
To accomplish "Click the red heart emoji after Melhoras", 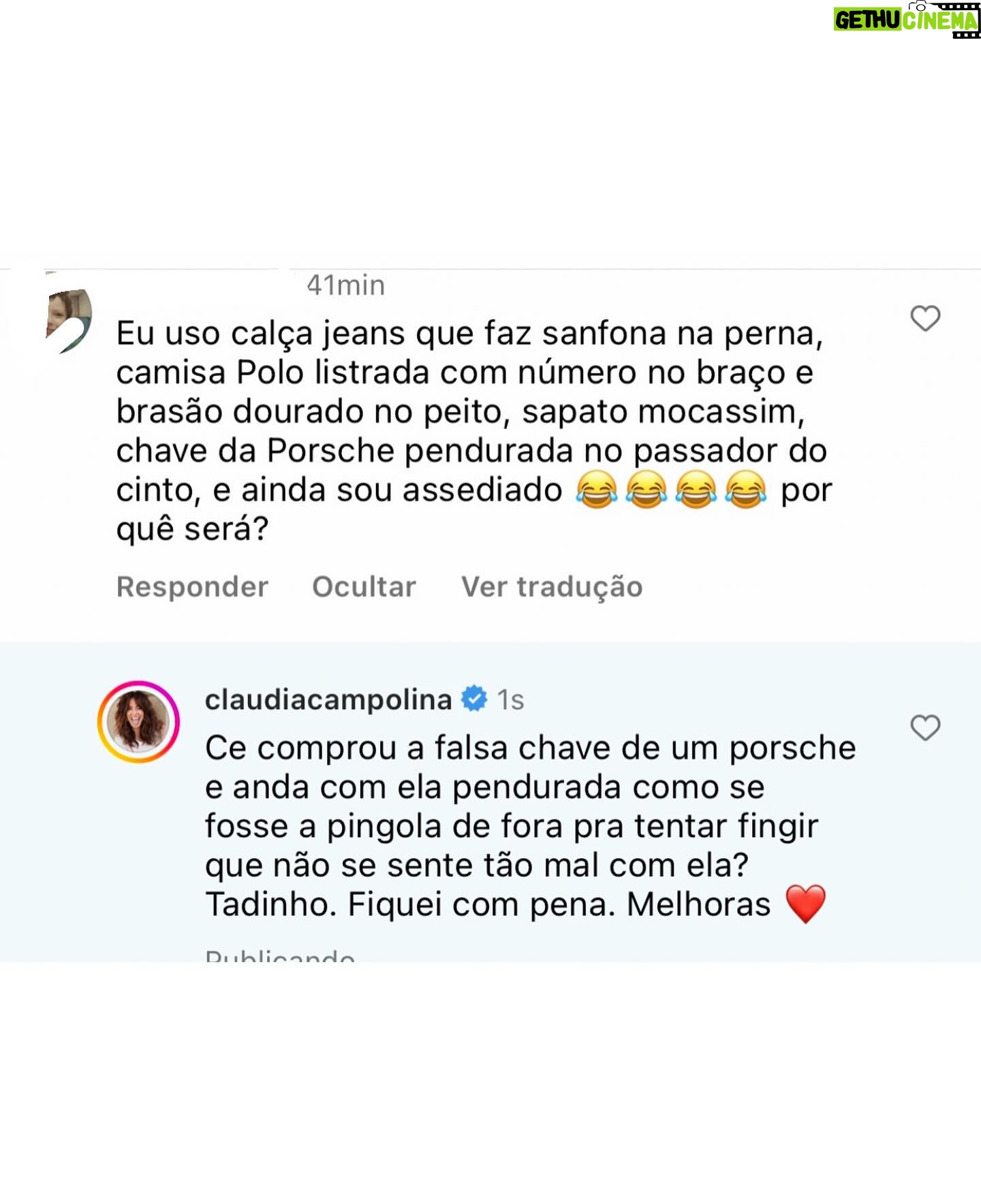I will tap(805, 904).
